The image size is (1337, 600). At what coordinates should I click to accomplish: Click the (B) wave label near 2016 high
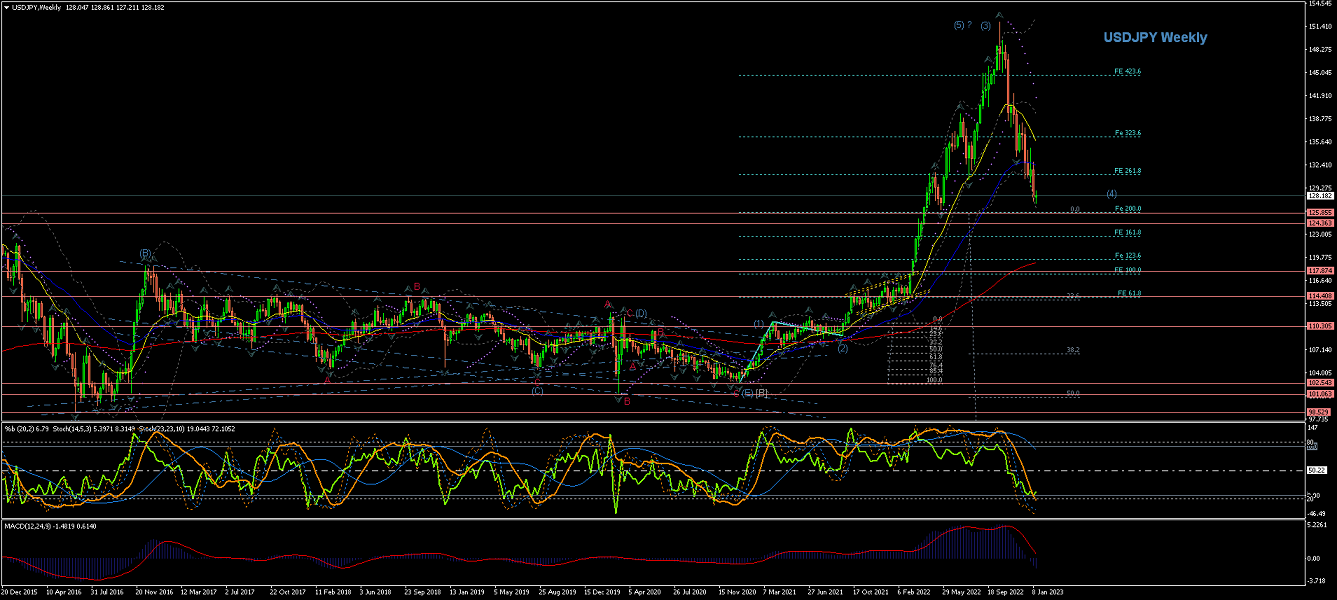(x=145, y=255)
